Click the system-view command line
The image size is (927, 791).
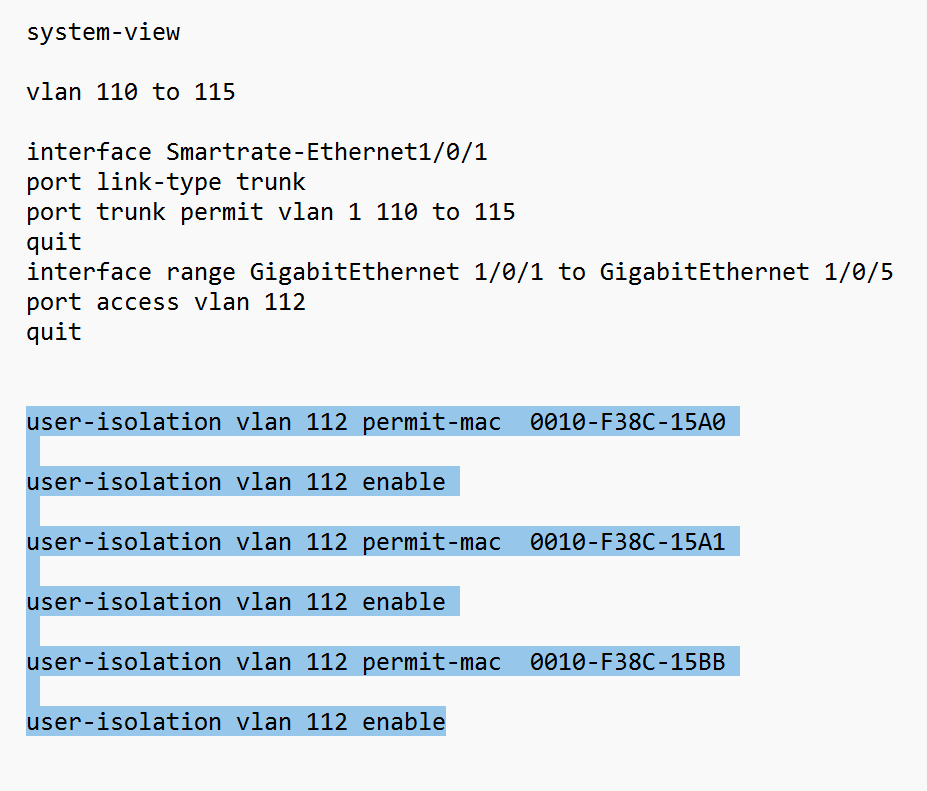(x=103, y=32)
